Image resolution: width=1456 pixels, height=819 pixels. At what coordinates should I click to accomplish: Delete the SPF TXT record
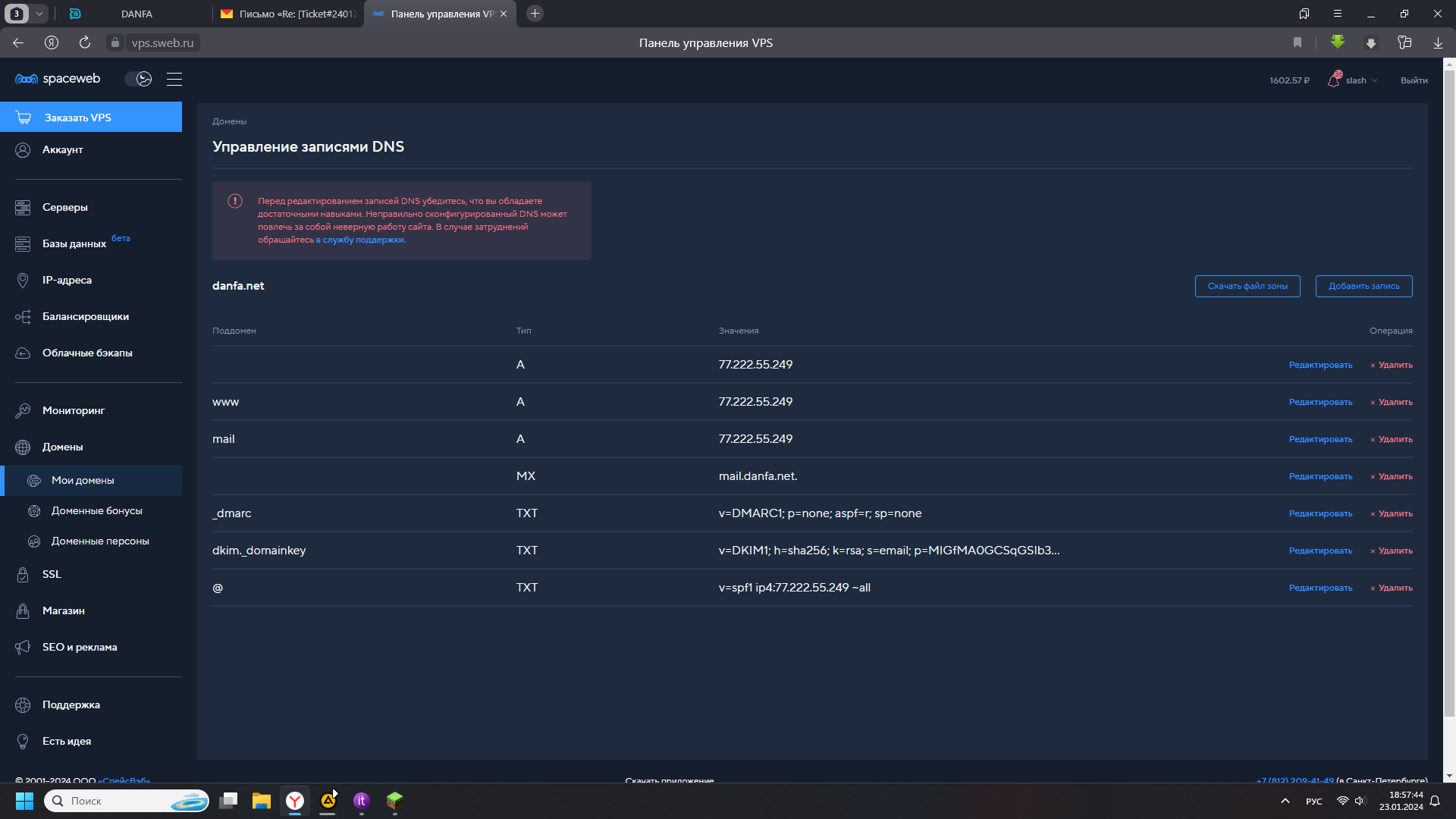pyautogui.click(x=1392, y=588)
